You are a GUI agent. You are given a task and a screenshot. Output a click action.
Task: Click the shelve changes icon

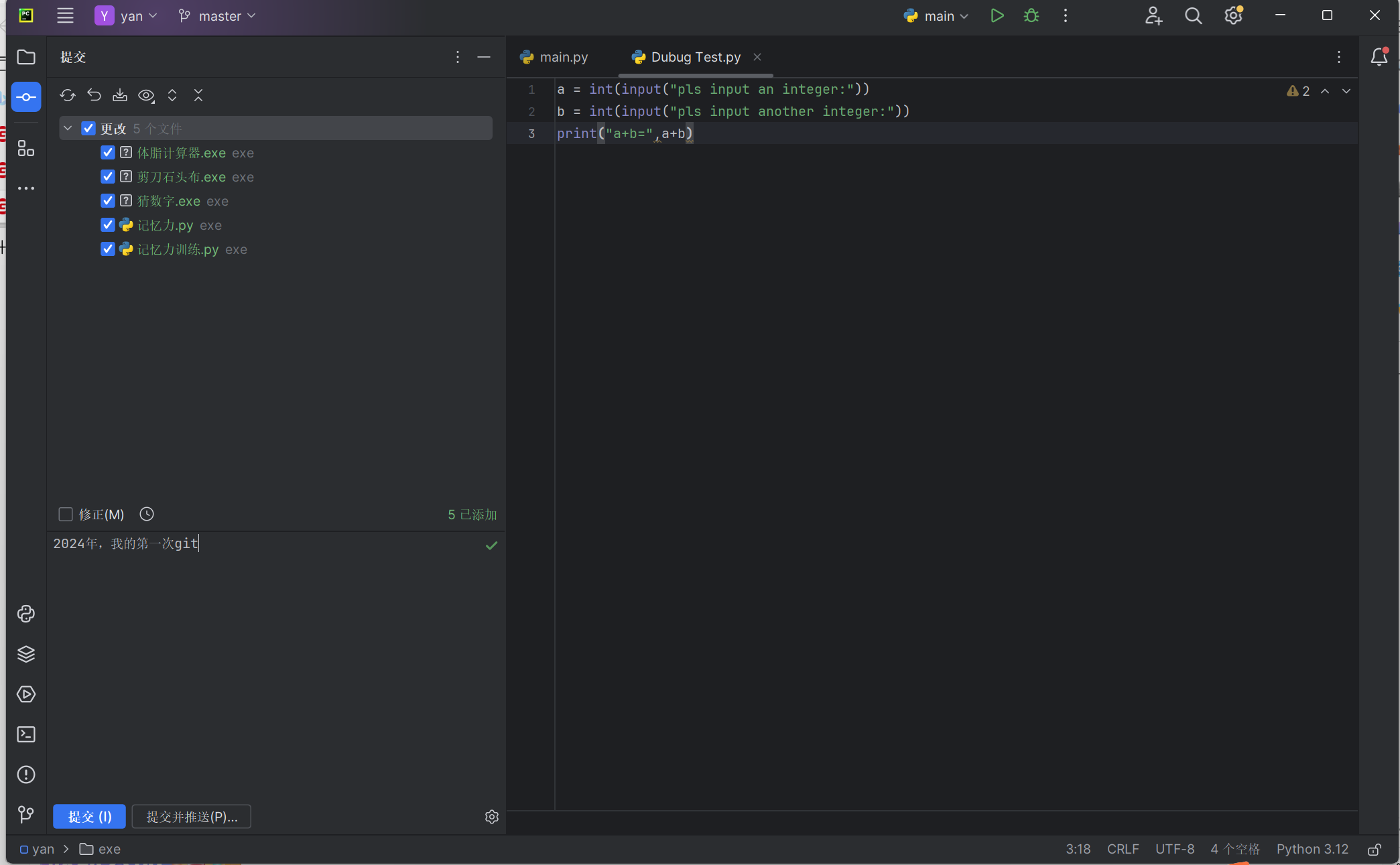120,95
